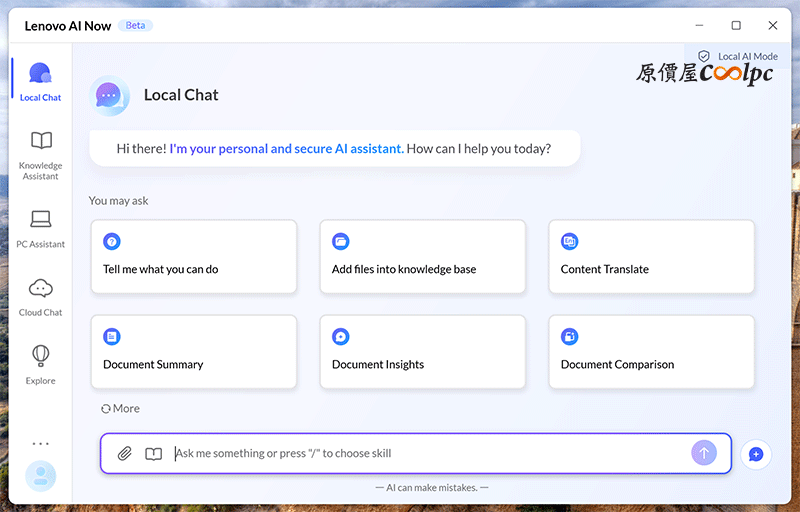The width and height of the screenshot is (800, 512).
Task: Pick the Content Translate suggestion
Action: point(652,257)
